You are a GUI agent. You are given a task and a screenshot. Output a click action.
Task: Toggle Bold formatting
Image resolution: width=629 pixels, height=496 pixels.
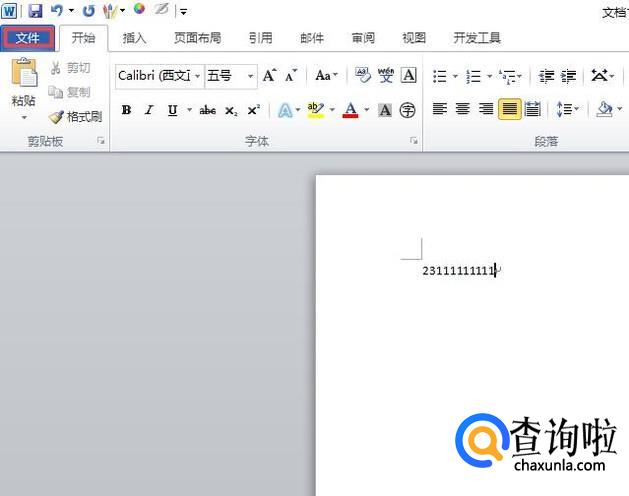pos(126,110)
